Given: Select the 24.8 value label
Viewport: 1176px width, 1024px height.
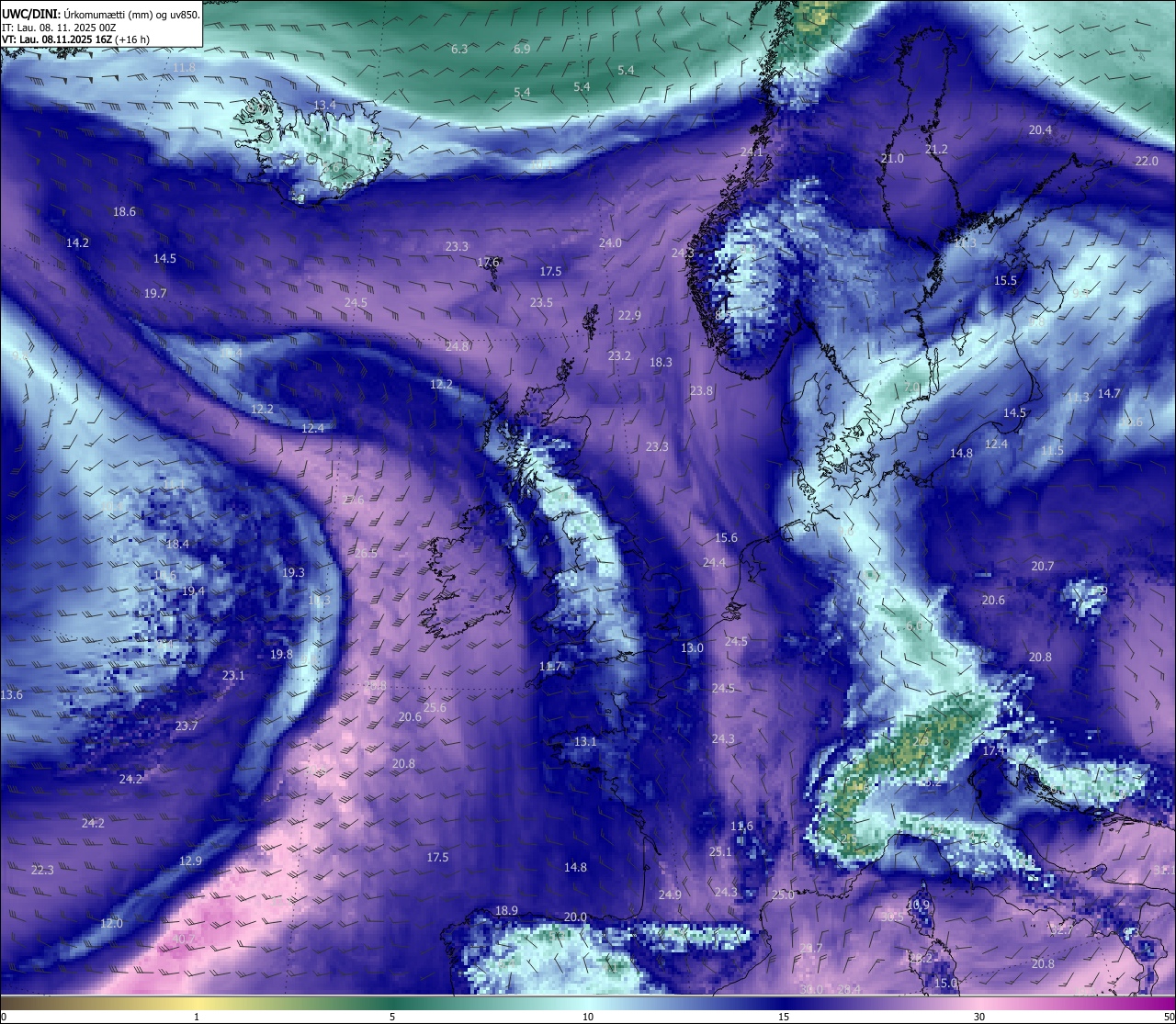Looking at the screenshot, I should click(x=457, y=347).
